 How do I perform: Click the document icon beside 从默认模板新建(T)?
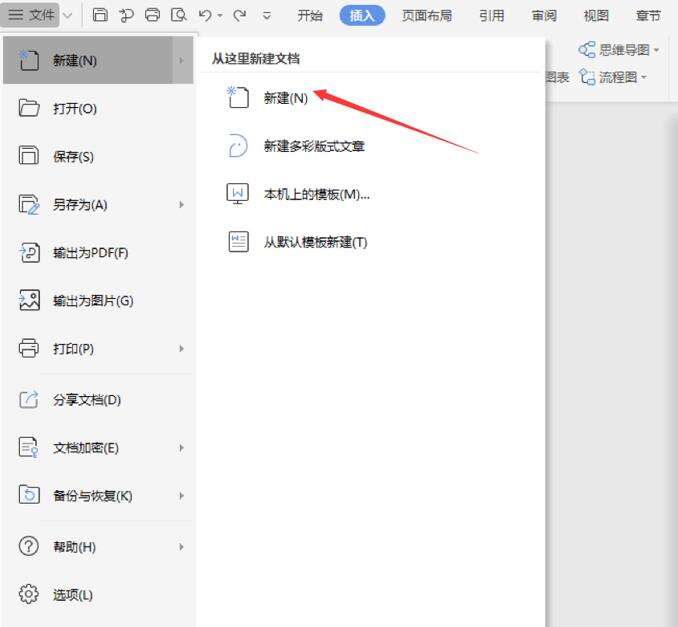(x=238, y=242)
